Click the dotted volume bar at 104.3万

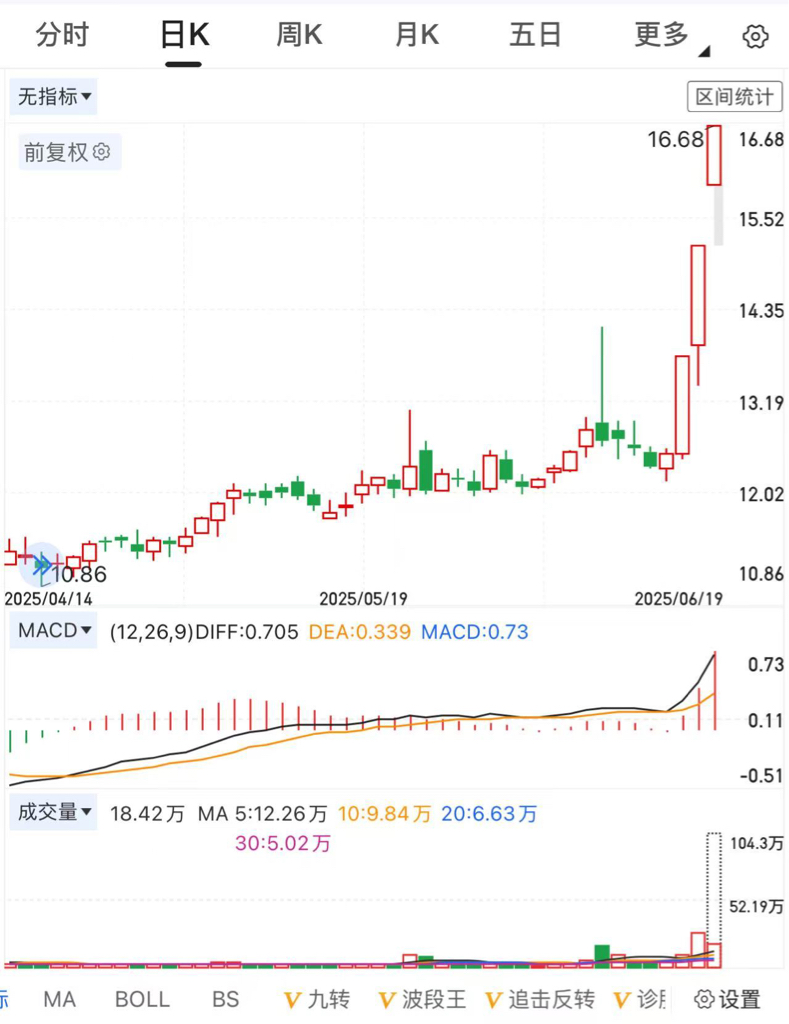(714, 888)
